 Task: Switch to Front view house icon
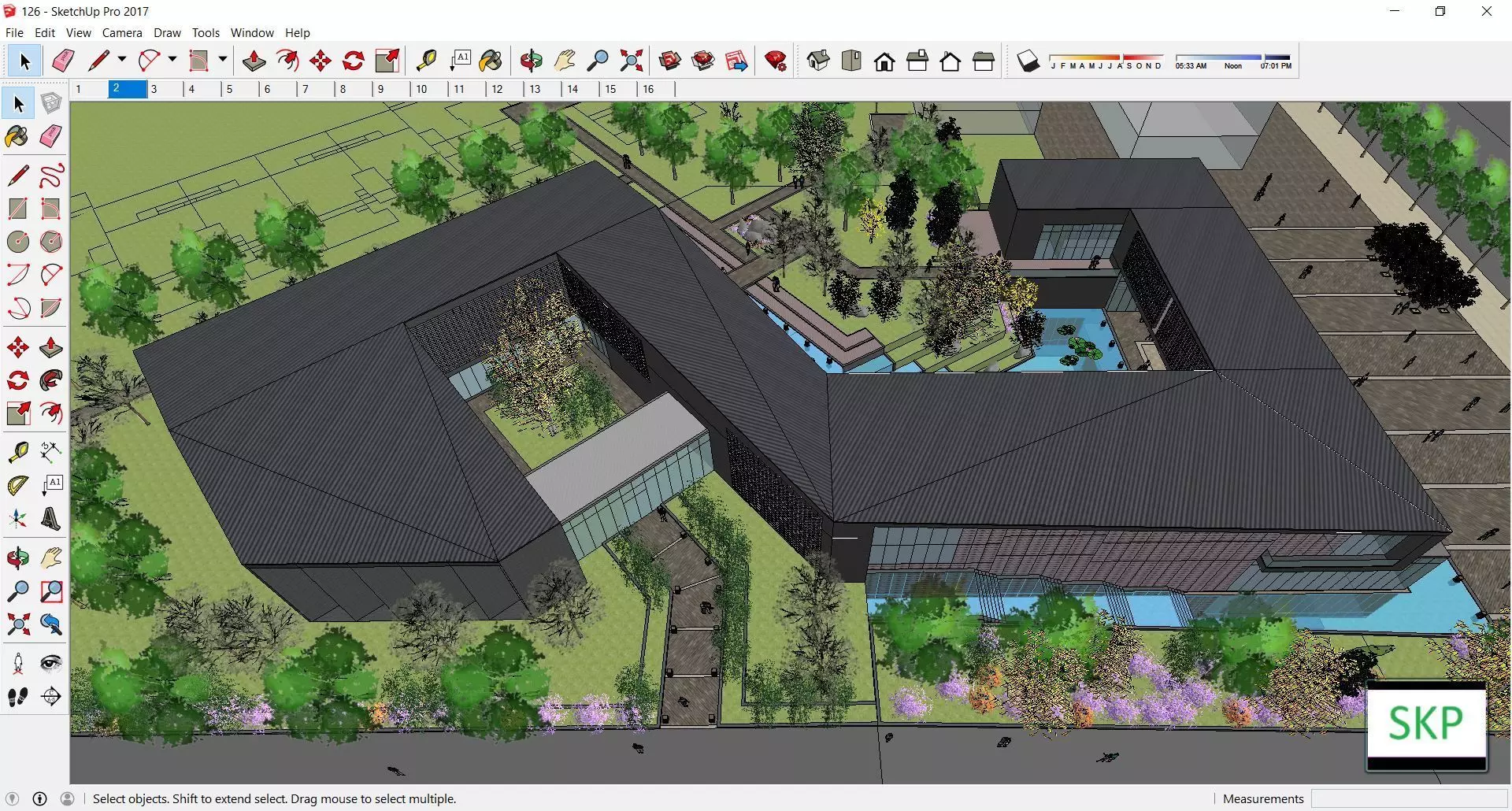(x=884, y=61)
